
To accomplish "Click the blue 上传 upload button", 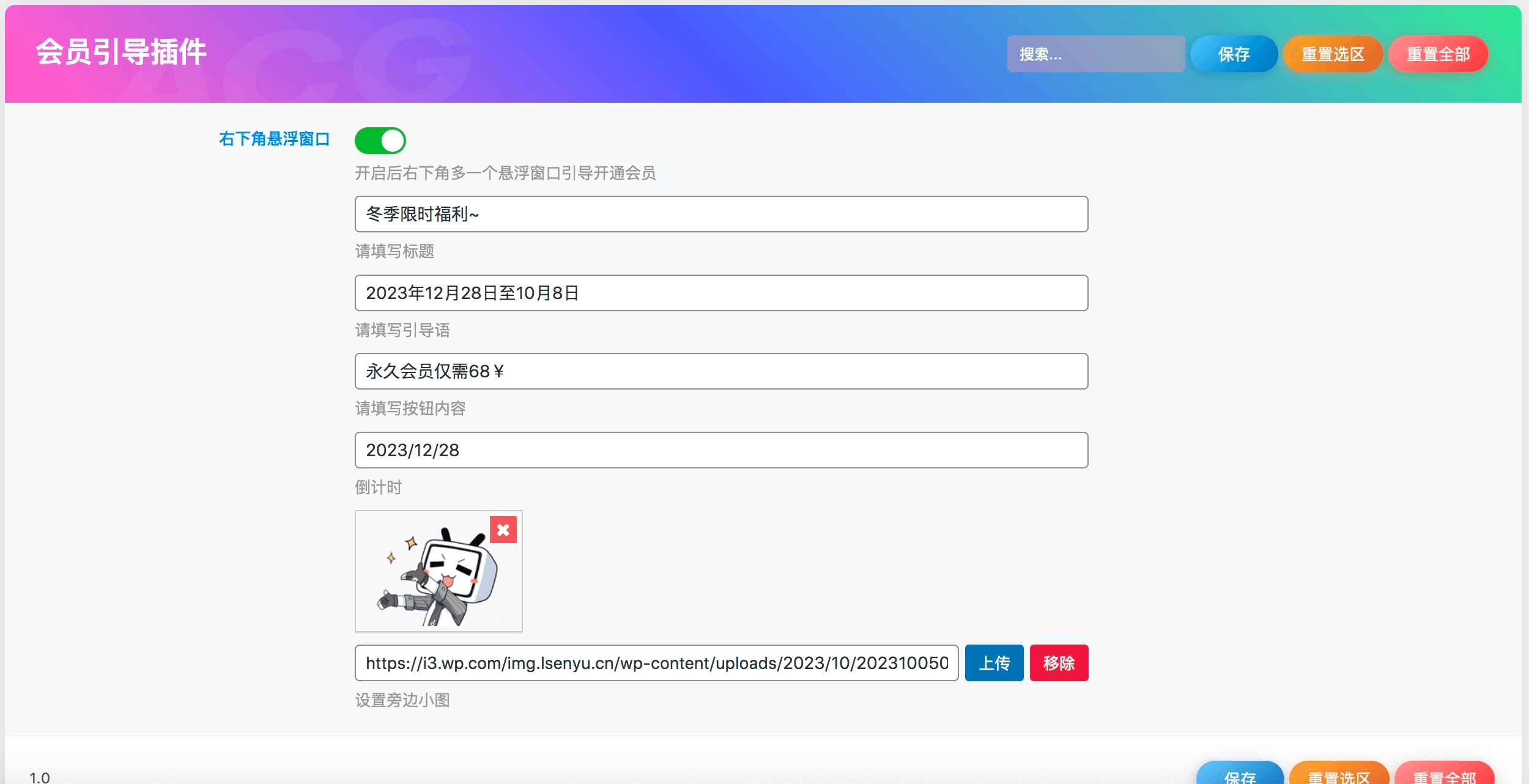I will coord(994,663).
